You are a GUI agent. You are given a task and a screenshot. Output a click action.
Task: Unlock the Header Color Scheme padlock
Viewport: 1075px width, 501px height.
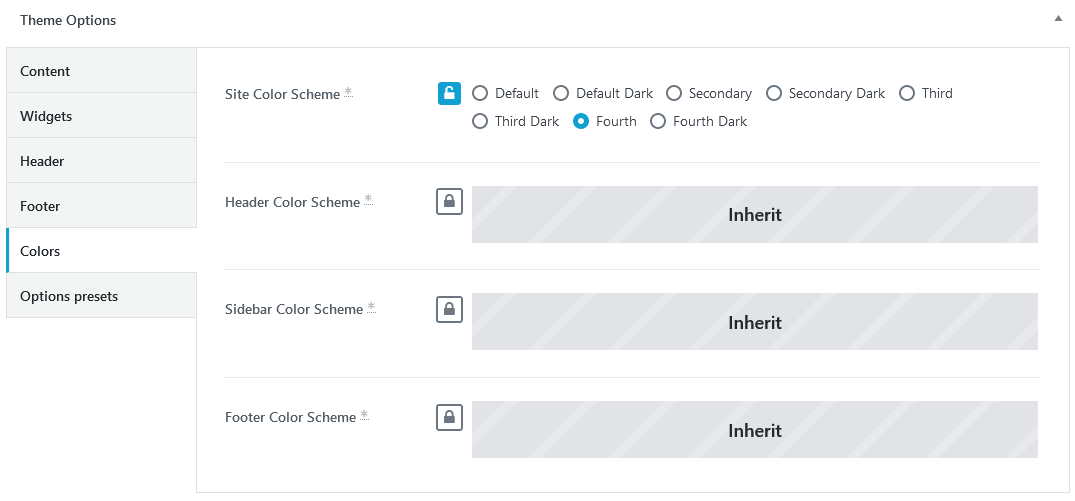pos(449,201)
